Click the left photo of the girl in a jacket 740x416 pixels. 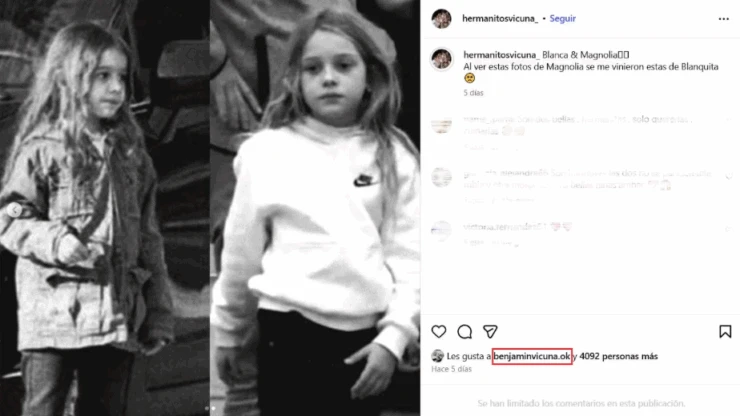105,208
